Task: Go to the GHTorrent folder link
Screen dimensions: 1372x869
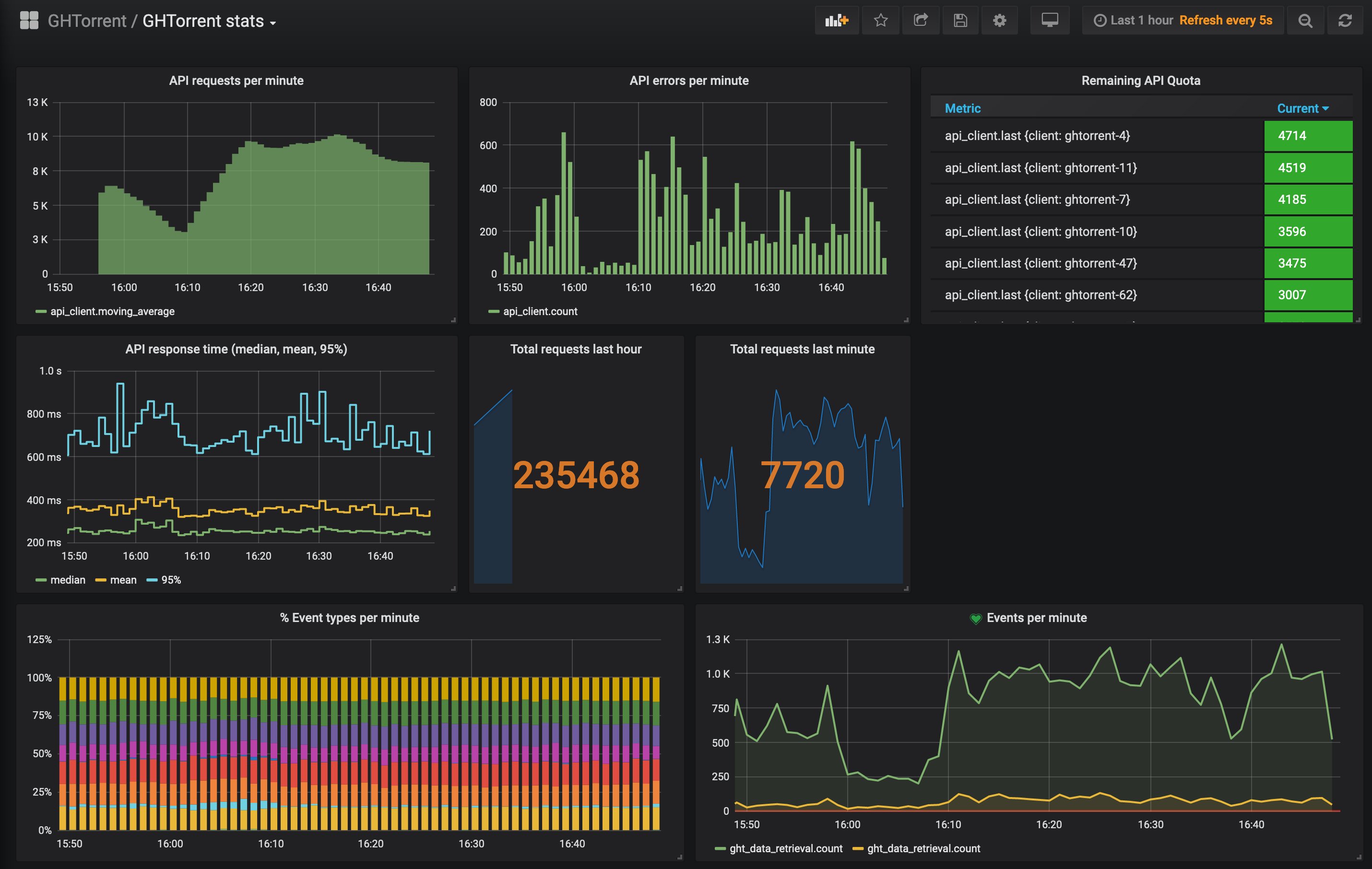Action: click(87, 21)
